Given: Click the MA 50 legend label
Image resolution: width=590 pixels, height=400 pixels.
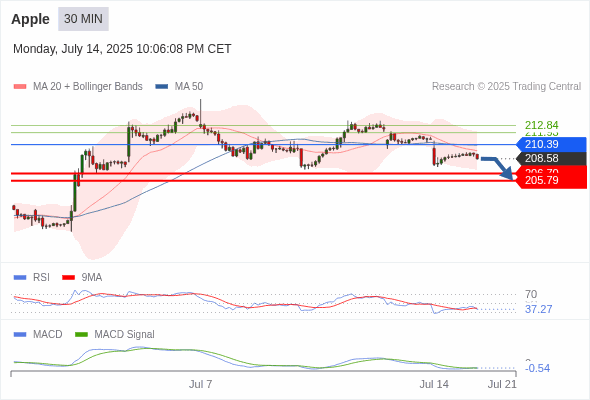Looking at the screenshot, I should pyautogui.click(x=189, y=87).
